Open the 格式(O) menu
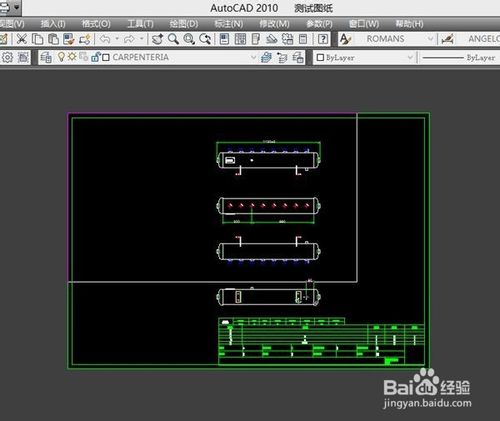Image resolution: width=500 pixels, height=421 pixels. pos(96,24)
